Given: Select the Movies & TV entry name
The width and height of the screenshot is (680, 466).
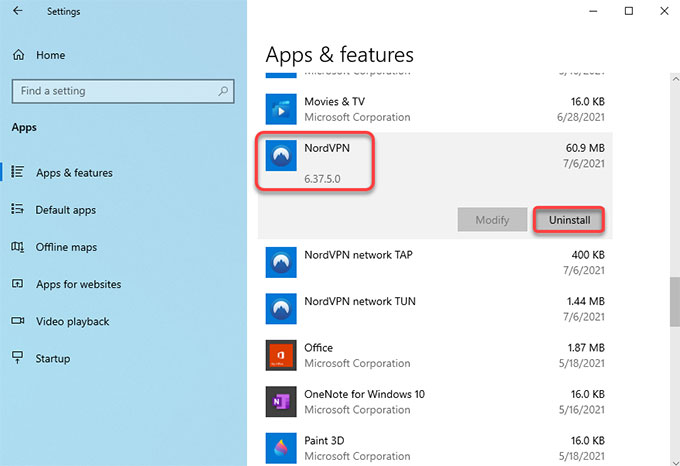Looking at the screenshot, I should 334,101.
